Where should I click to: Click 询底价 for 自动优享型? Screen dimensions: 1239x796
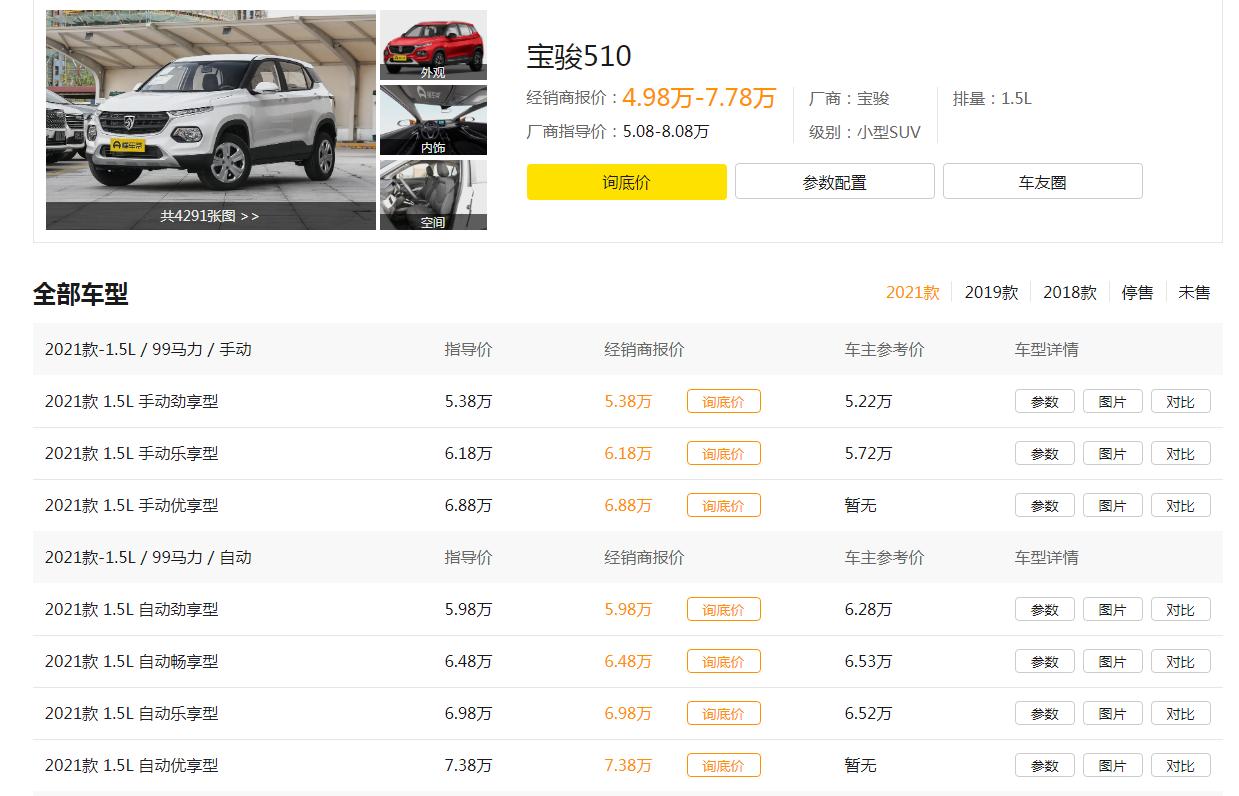724,765
